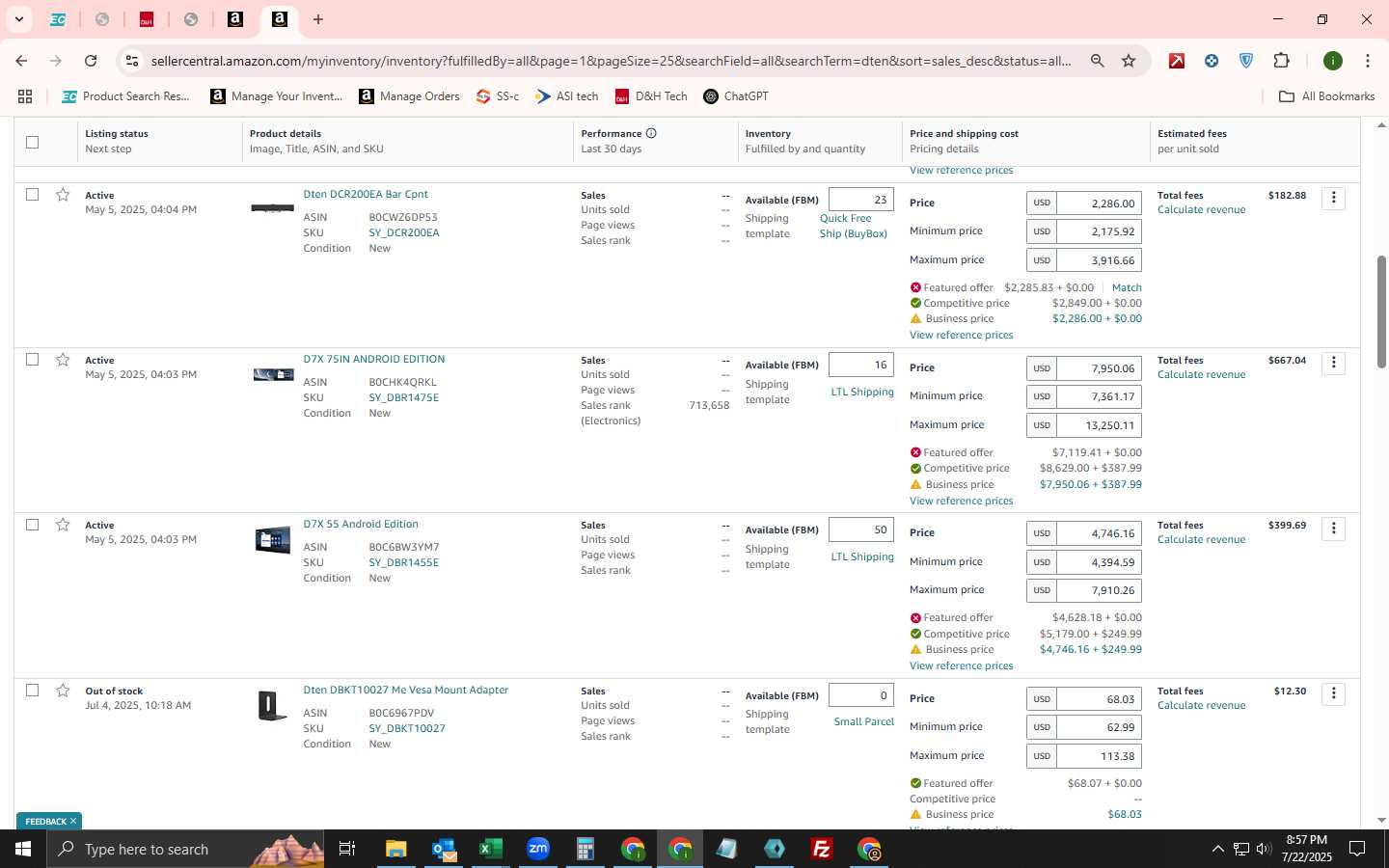The width and height of the screenshot is (1389, 868).
Task: Click Match next to the $2,285.83 featured offer
Action: pyautogui.click(x=1127, y=287)
